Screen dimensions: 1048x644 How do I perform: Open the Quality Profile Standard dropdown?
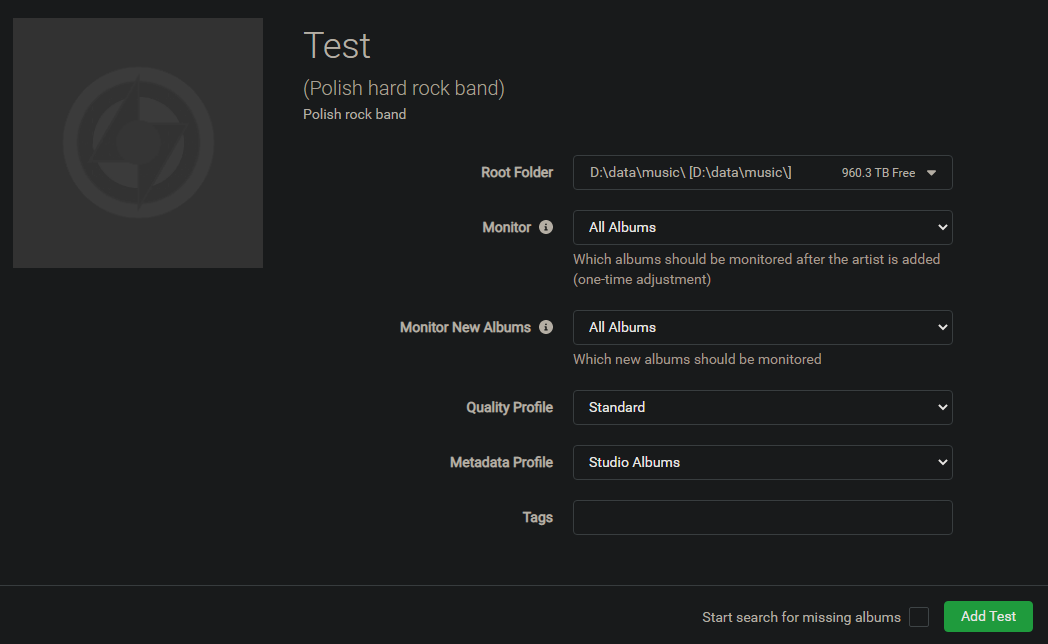763,408
